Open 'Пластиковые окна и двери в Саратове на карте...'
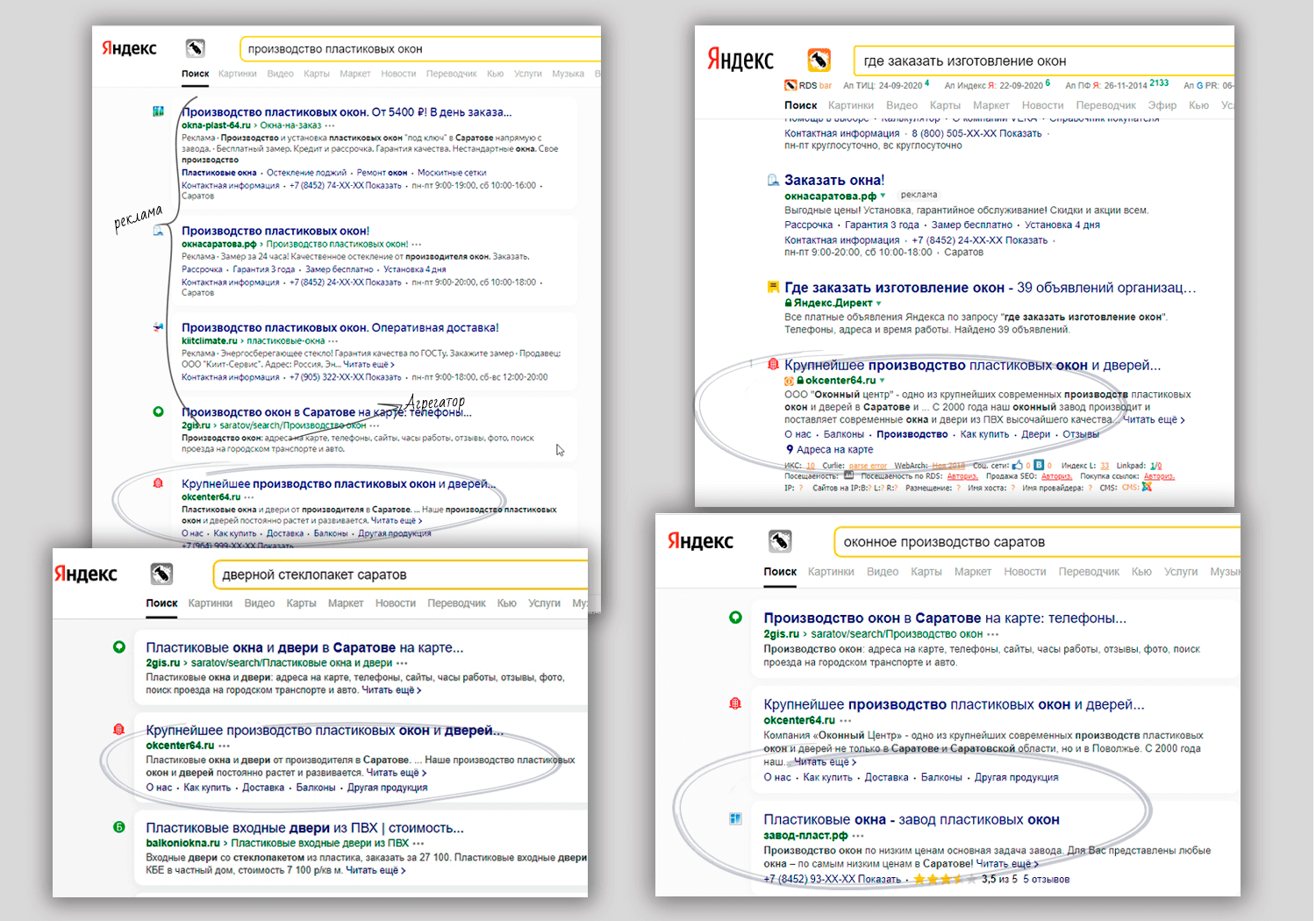Screen dimensions: 1316x921 [304, 648]
